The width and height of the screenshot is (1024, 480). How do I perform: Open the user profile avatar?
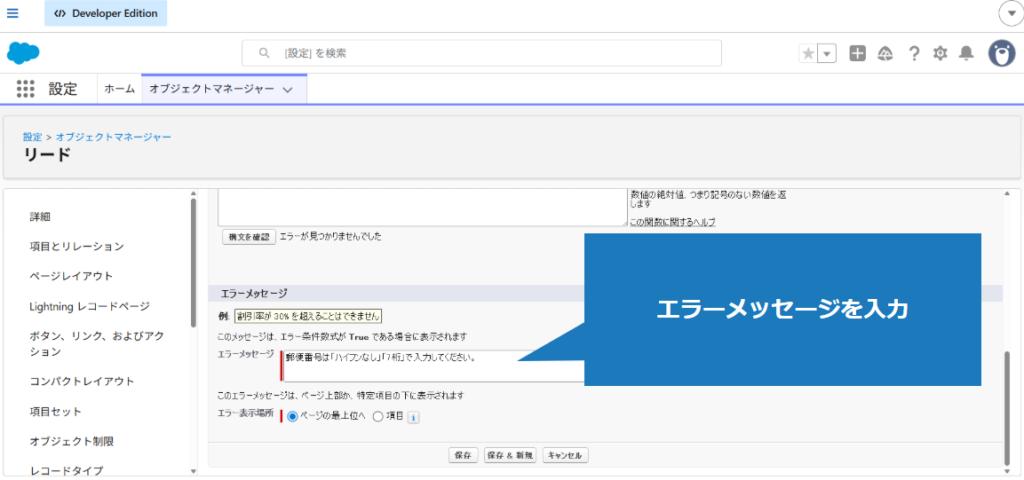[x=1001, y=54]
